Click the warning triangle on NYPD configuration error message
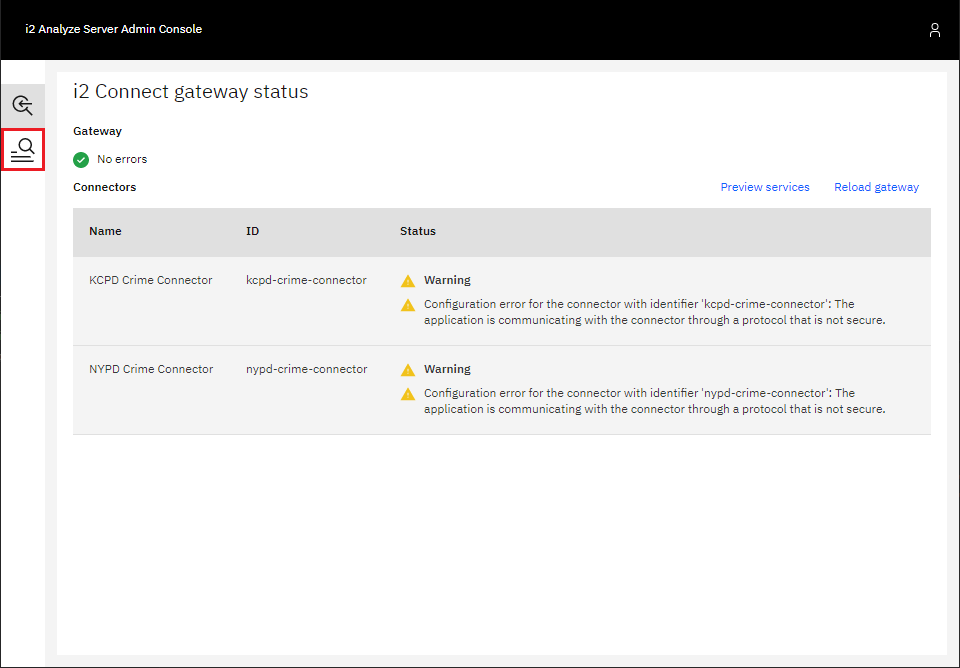960x668 pixels. [408, 394]
